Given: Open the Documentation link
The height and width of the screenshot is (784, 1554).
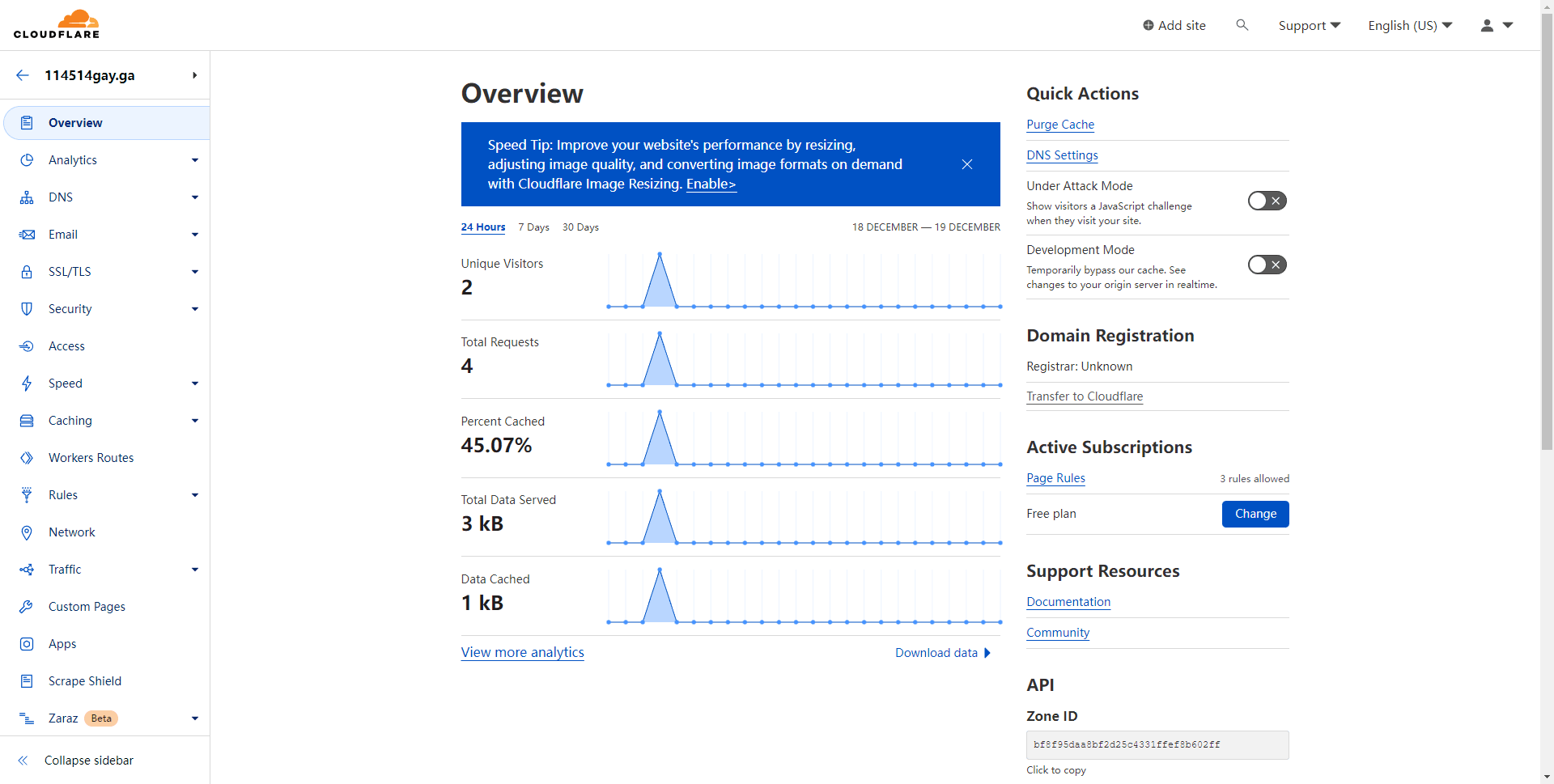Looking at the screenshot, I should pyautogui.click(x=1068, y=602).
